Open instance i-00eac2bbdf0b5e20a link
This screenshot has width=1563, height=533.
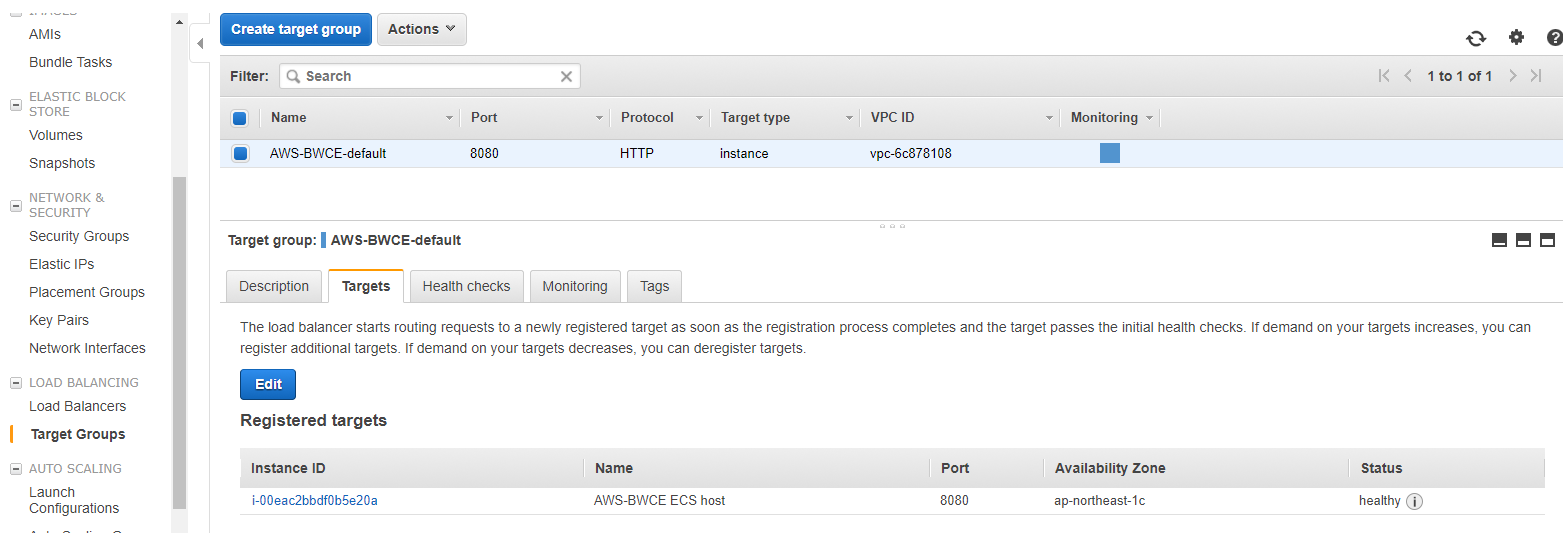tap(314, 500)
